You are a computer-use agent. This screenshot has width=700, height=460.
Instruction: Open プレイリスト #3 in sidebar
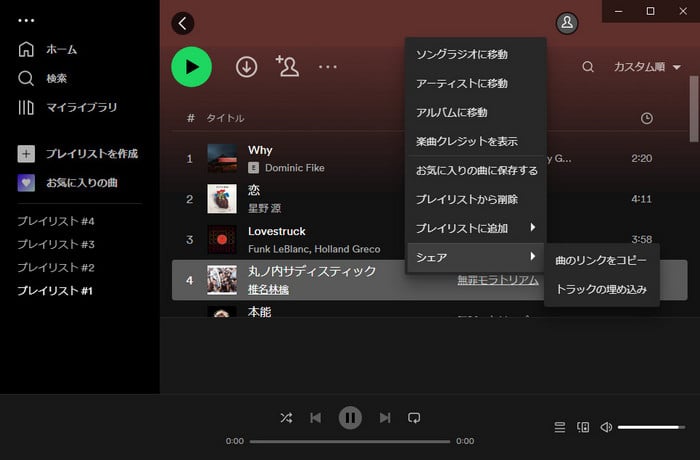56,244
